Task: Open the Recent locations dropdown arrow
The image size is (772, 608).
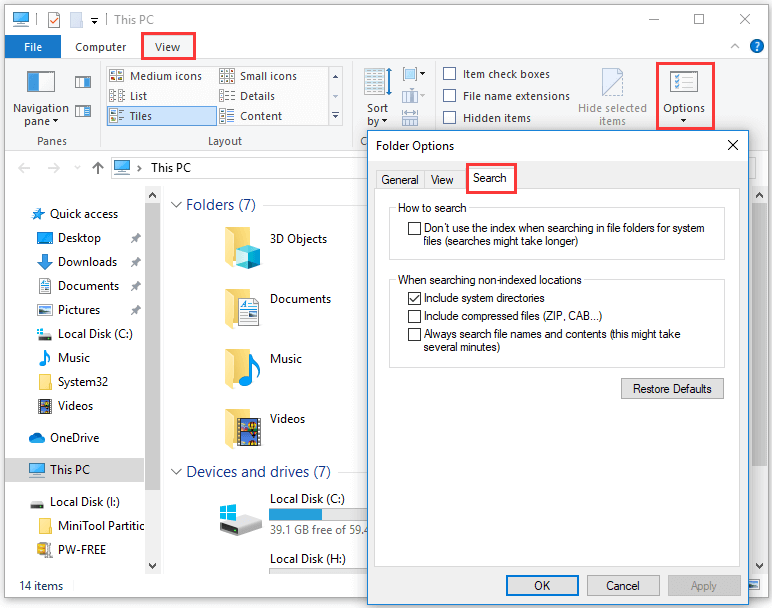Action: point(77,168)
